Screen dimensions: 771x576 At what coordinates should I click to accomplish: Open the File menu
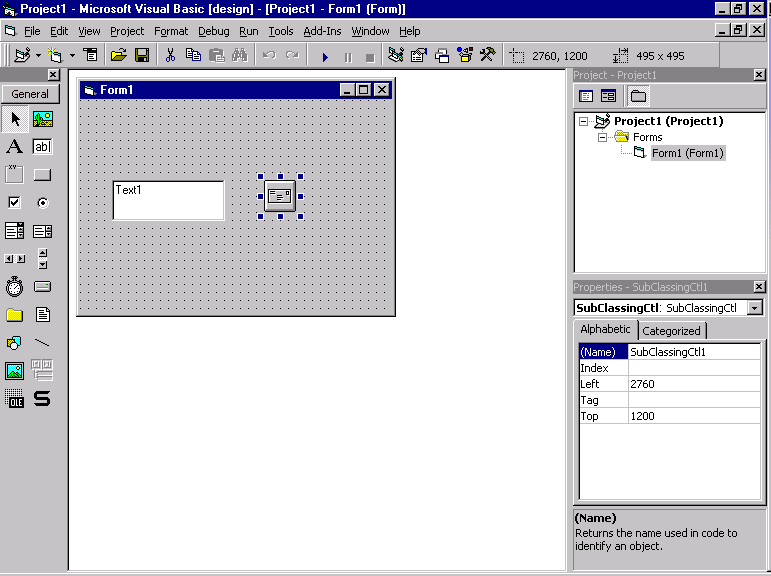(32, 31)
